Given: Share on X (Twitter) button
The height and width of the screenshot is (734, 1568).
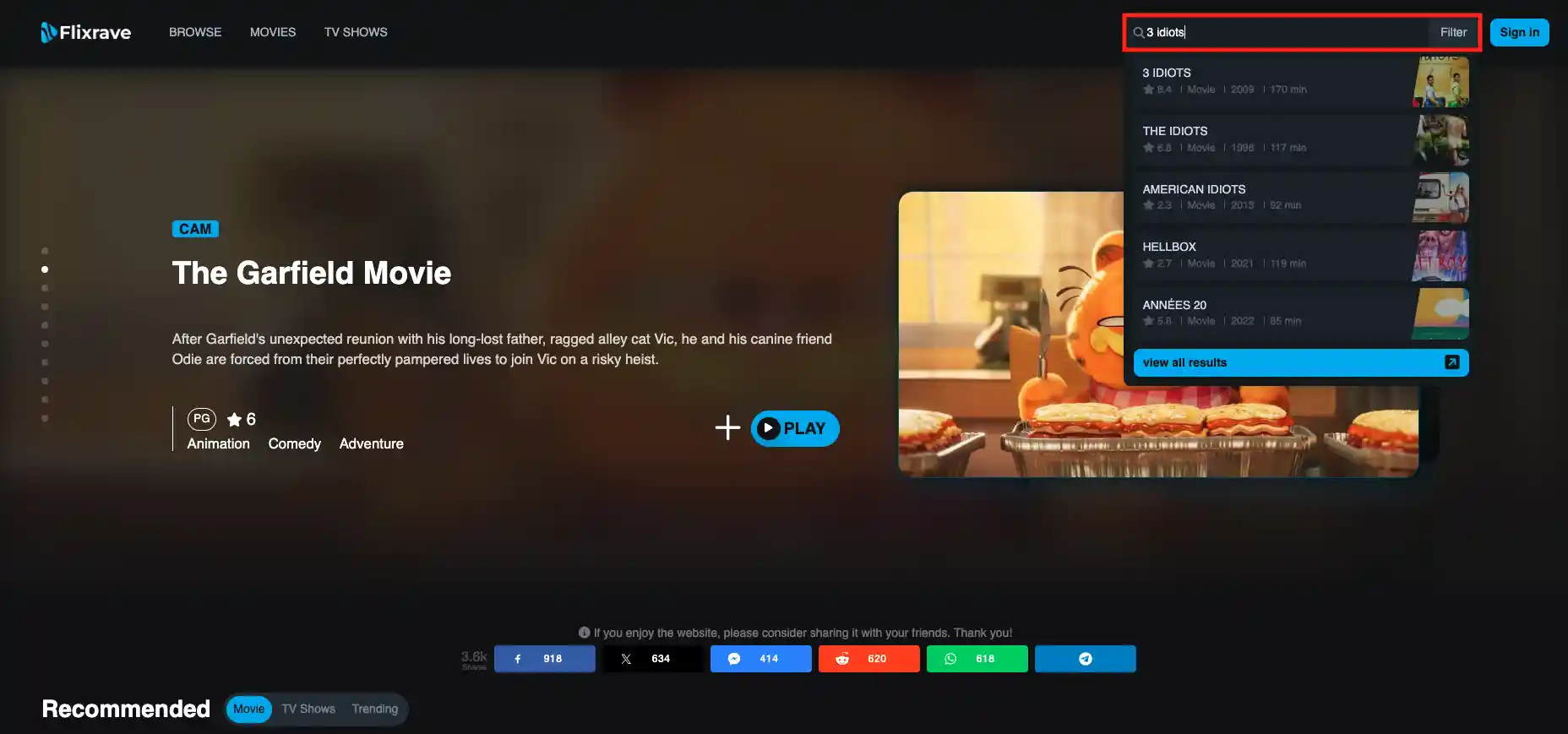Looking at the screenshot, I should coord(653,659).
